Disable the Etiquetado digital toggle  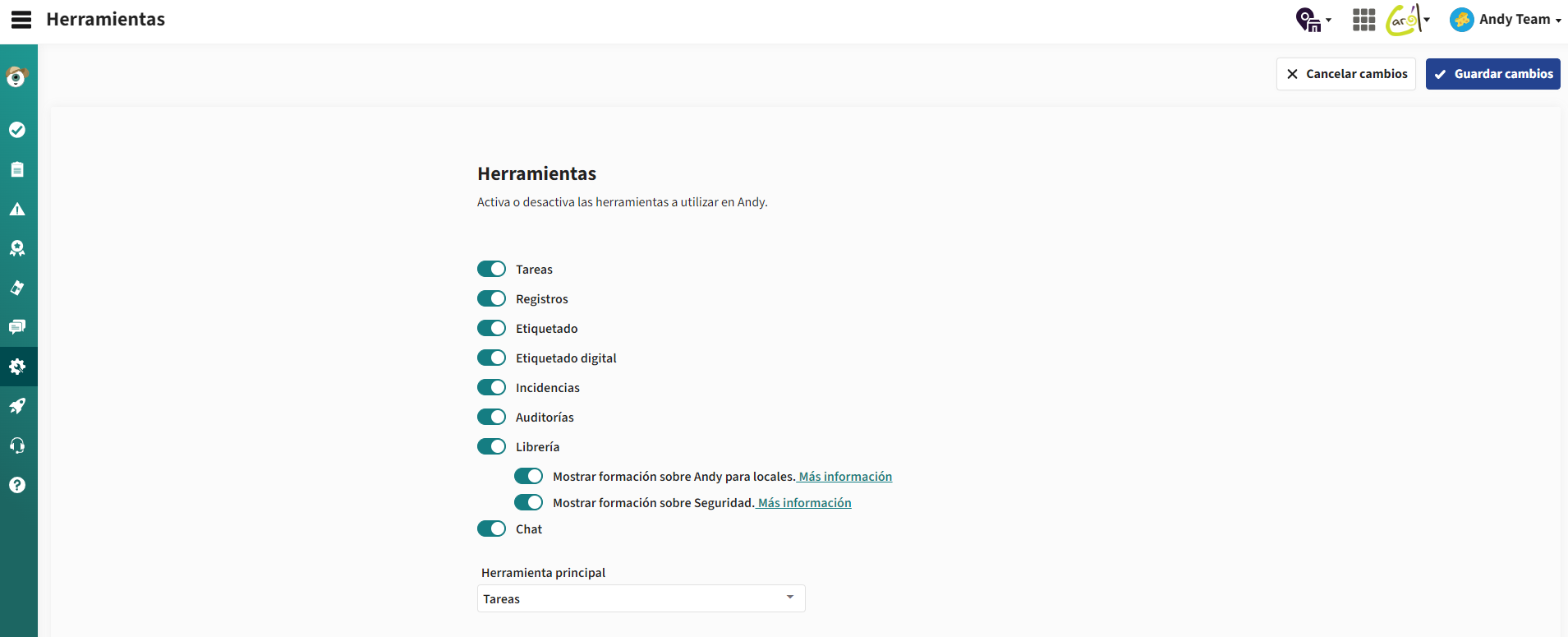(491, 358)
